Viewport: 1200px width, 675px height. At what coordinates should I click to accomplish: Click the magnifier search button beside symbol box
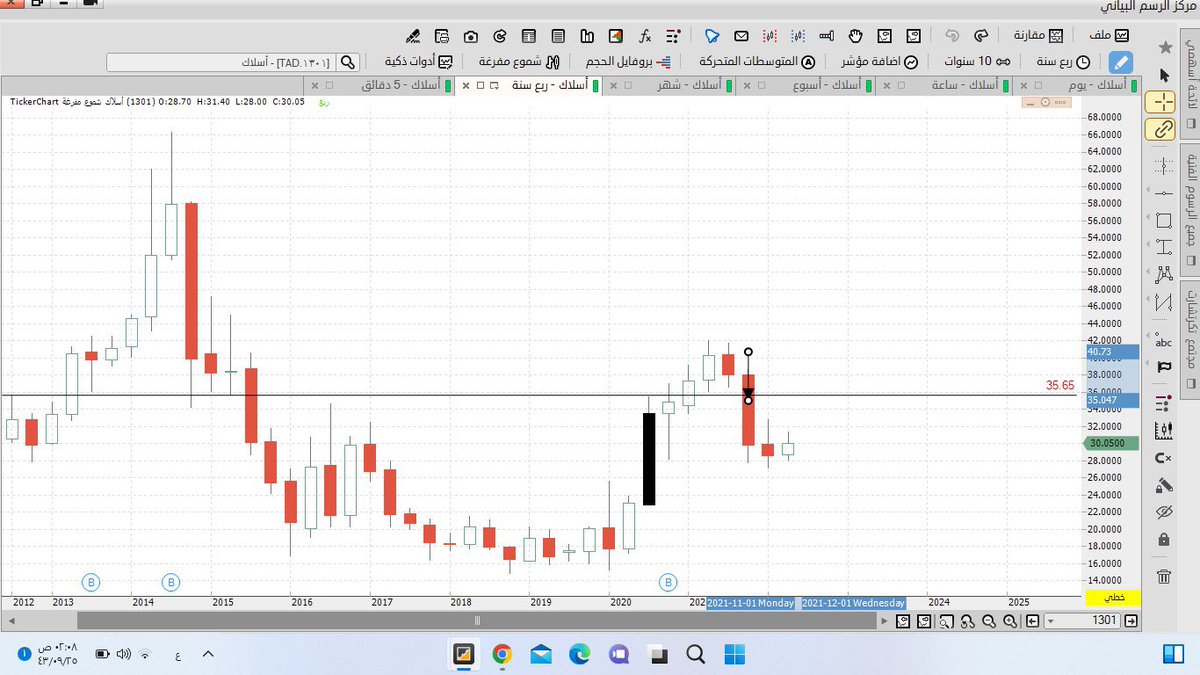(x=347, y=62)
